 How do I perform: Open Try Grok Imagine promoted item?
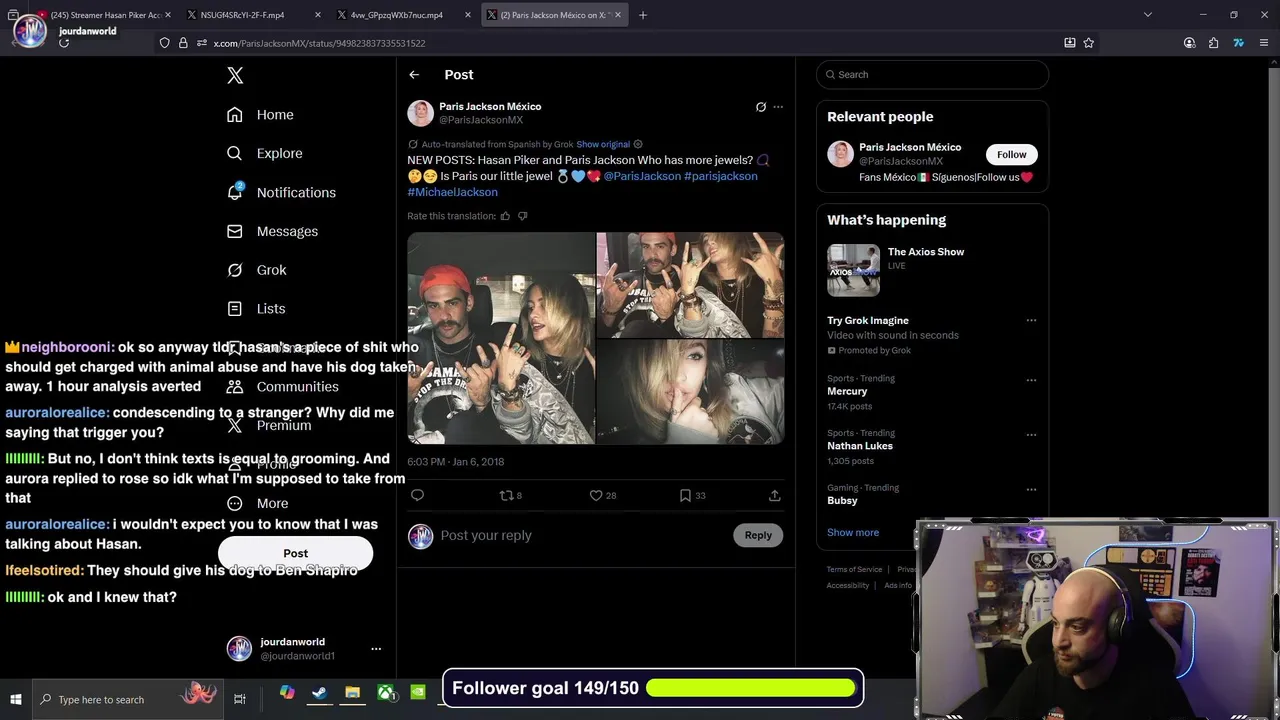coord(868,320)
